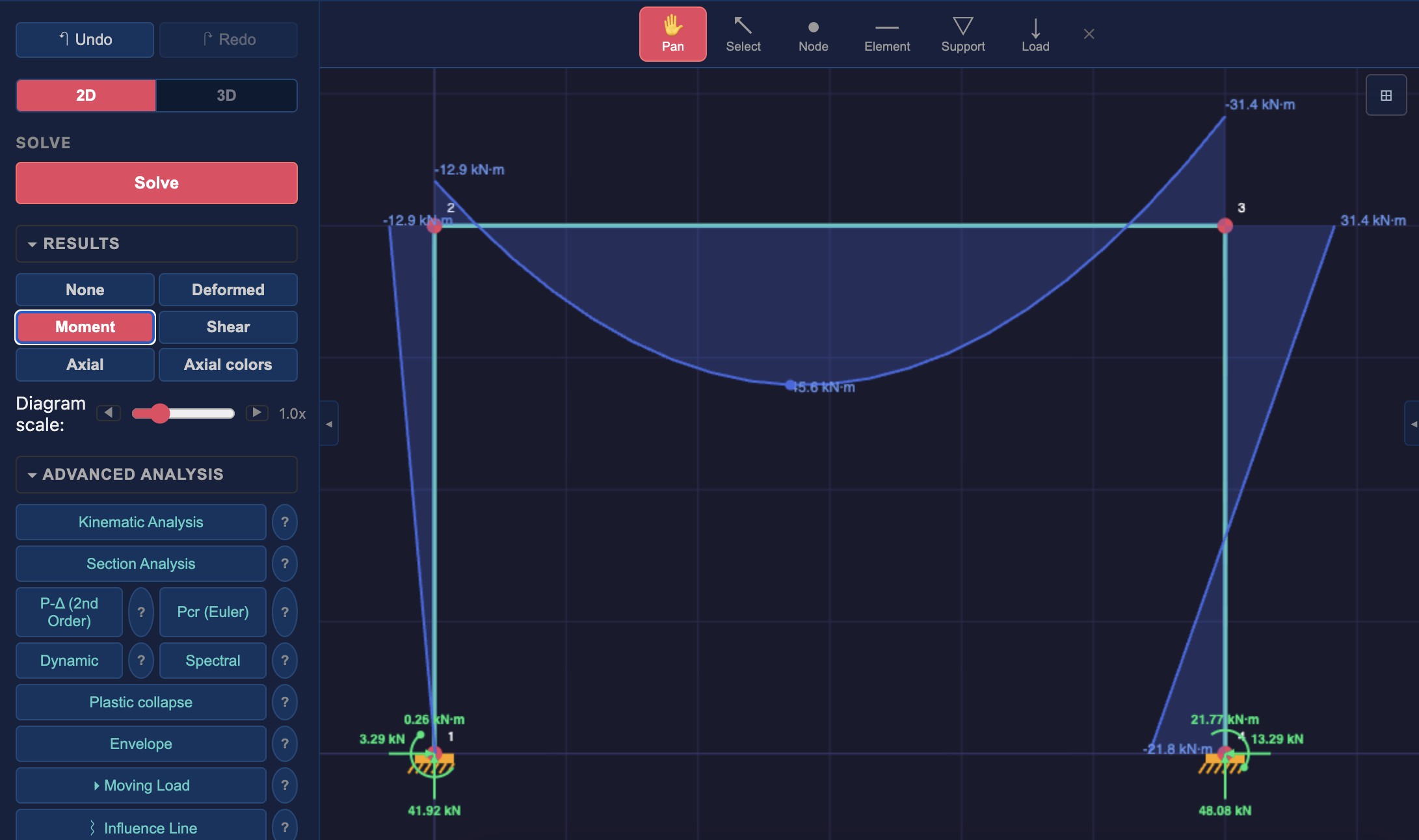Select the Pan hand tool
The image size is (1419, 840).
672,34
